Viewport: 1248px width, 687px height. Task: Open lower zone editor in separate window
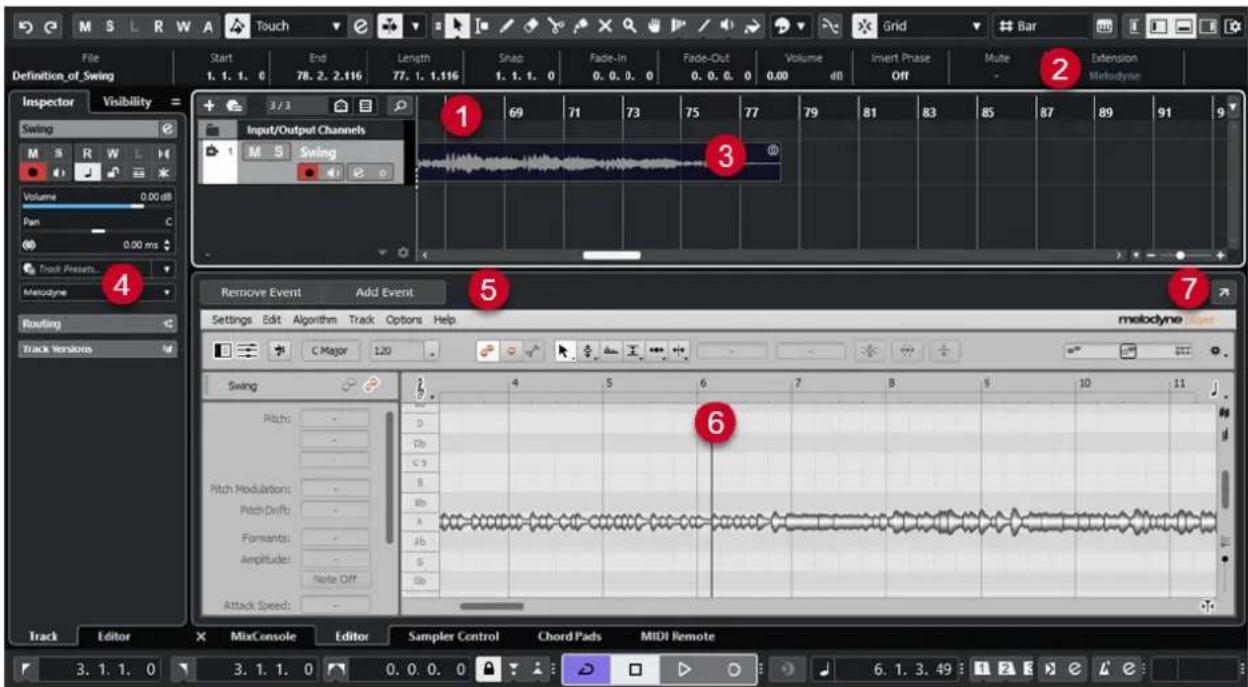click(x=1224, y=292)
